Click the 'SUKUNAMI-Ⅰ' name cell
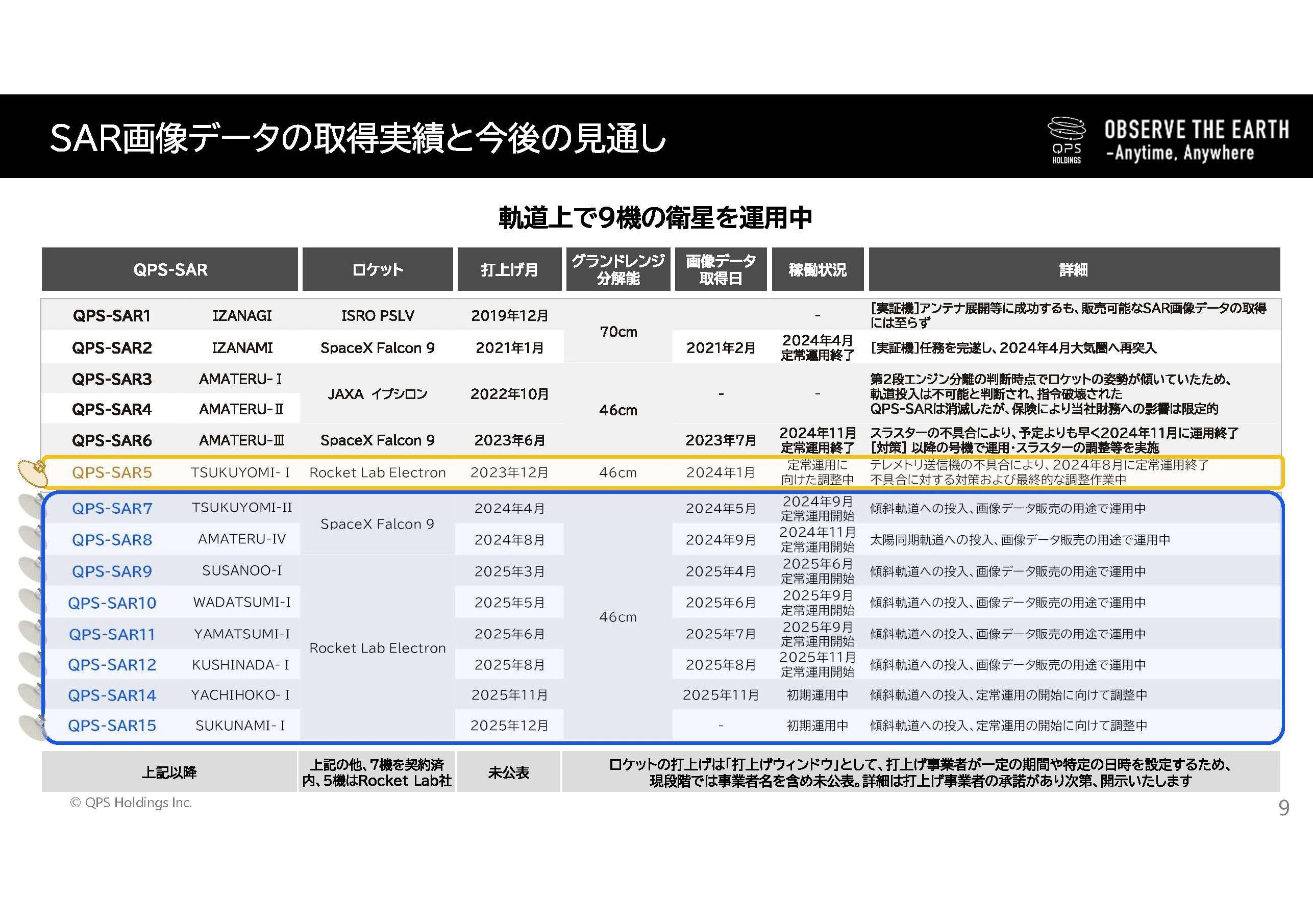 [240, 725]
